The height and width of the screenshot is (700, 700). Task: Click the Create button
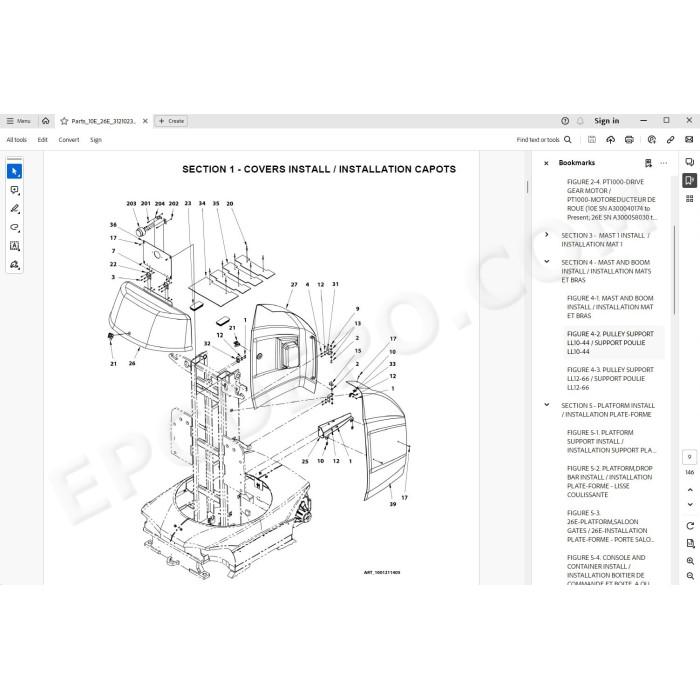[x=171, y=121]
